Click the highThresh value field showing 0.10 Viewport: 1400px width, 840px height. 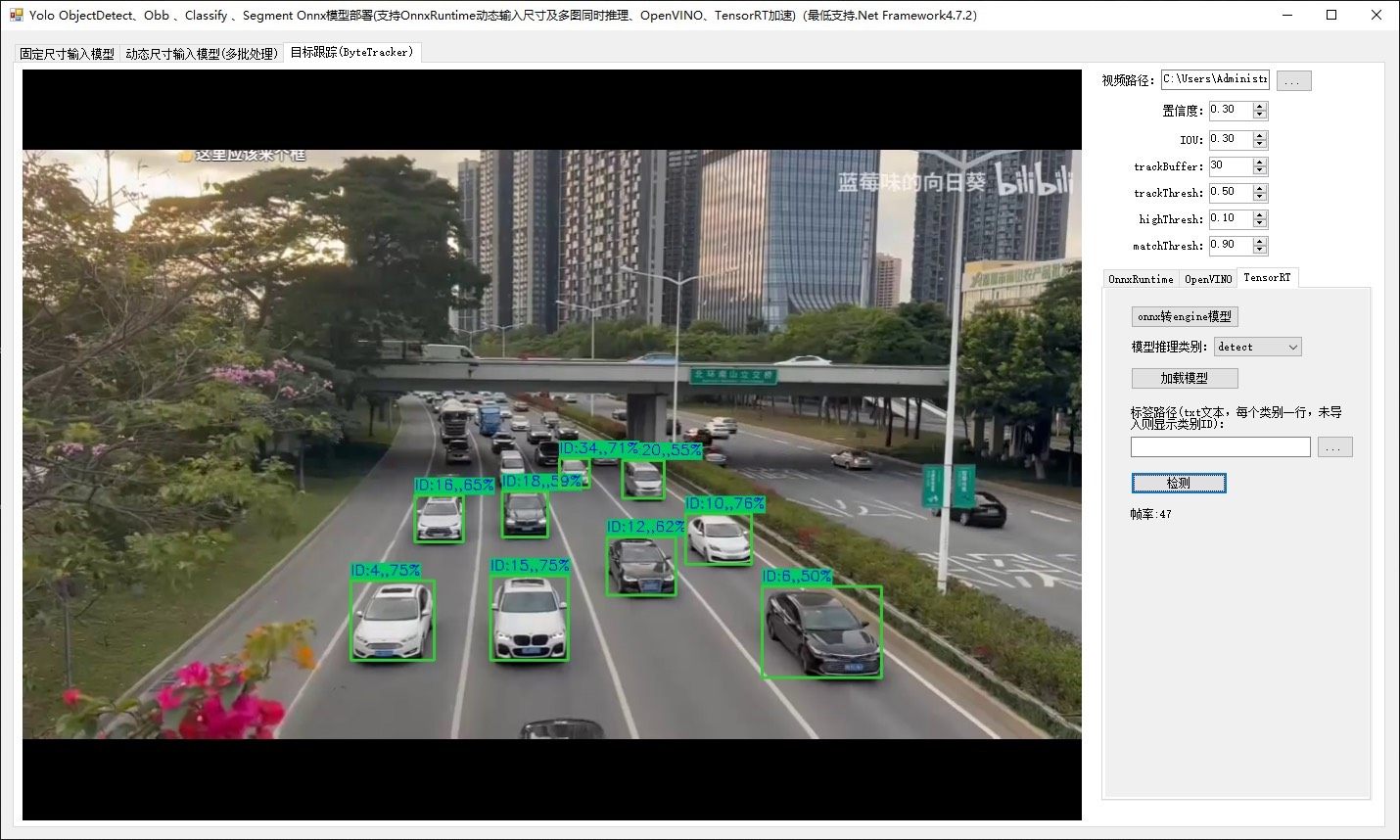(1230, 219)
